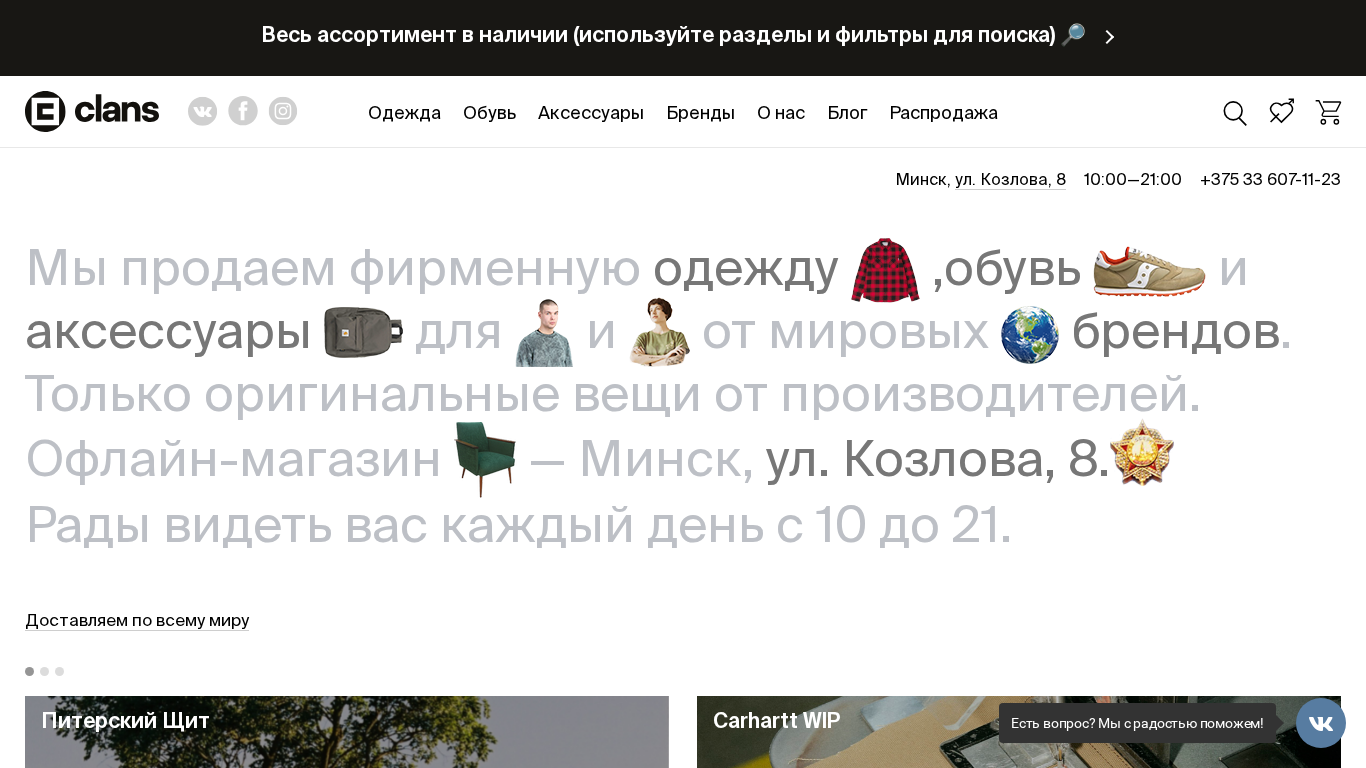Go to the Распродажа section

tap(943, 113)
